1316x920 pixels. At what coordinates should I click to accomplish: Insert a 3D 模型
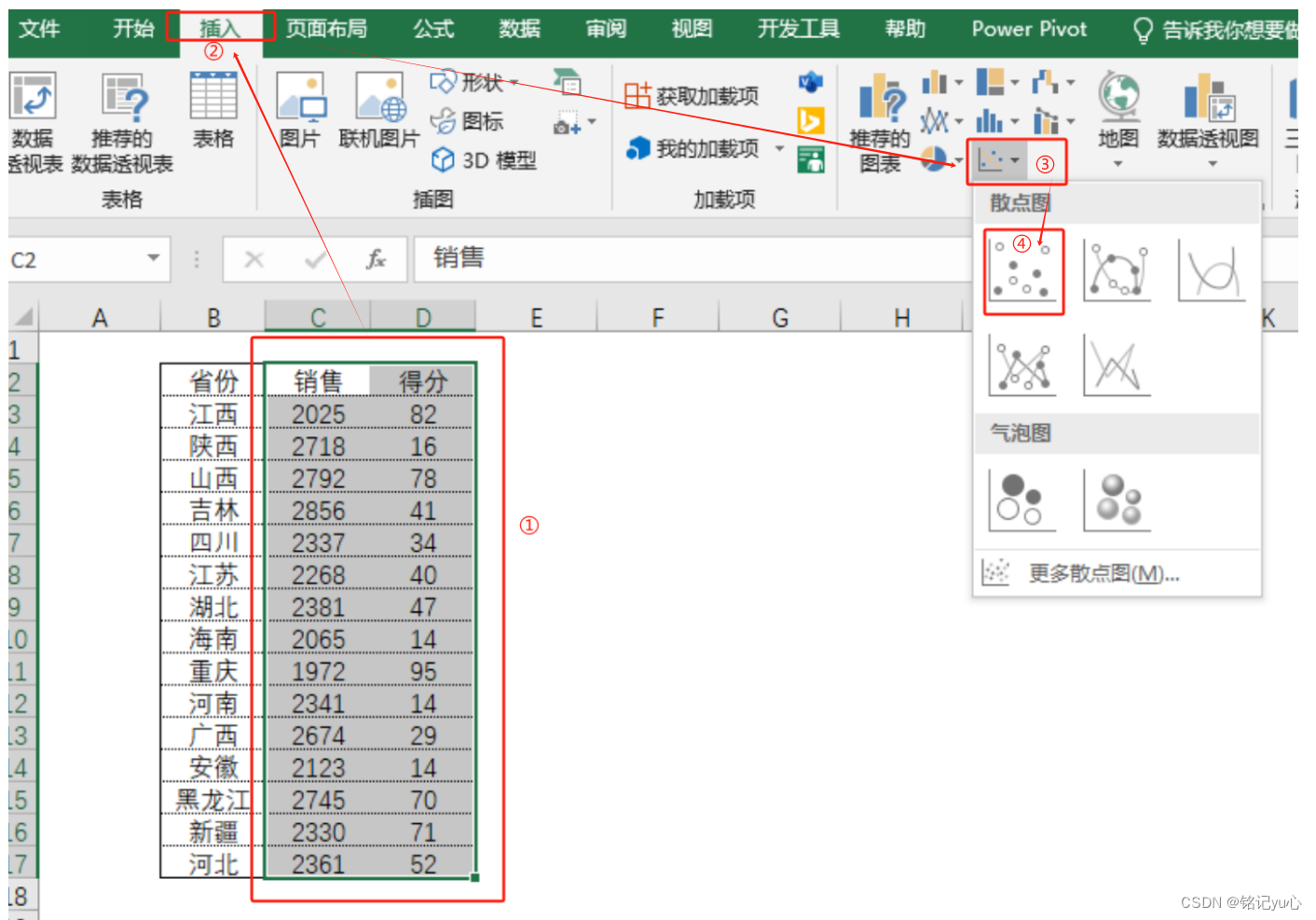click(x=484, y=160)
